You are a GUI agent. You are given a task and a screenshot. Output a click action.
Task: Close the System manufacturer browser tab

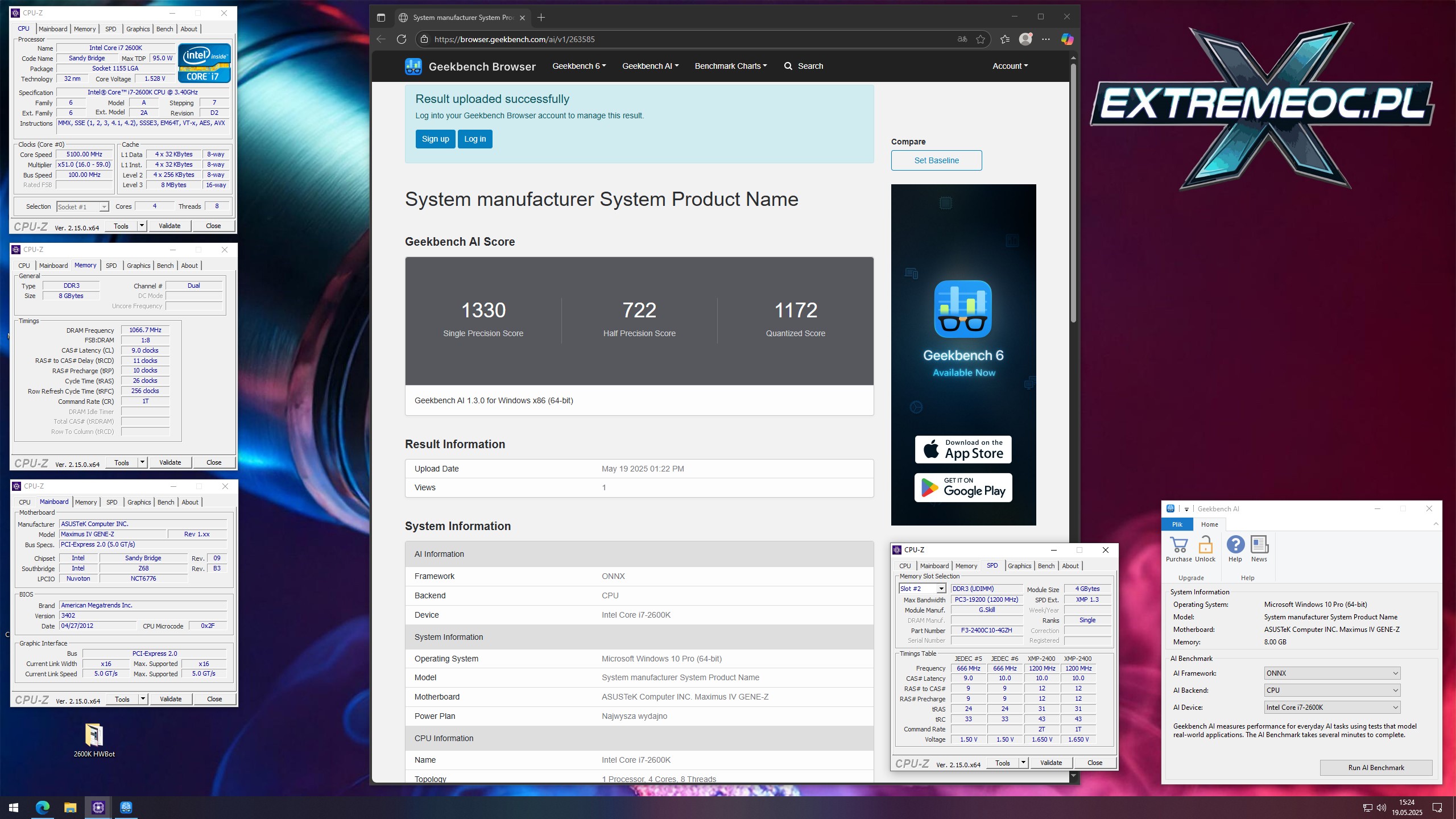coord(522,18)
